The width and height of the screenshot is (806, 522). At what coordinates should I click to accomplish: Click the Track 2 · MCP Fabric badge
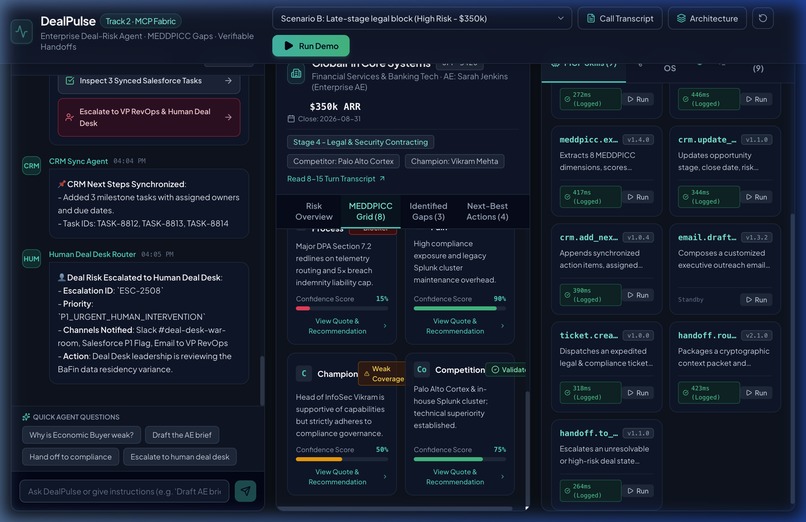coord(140,21)
